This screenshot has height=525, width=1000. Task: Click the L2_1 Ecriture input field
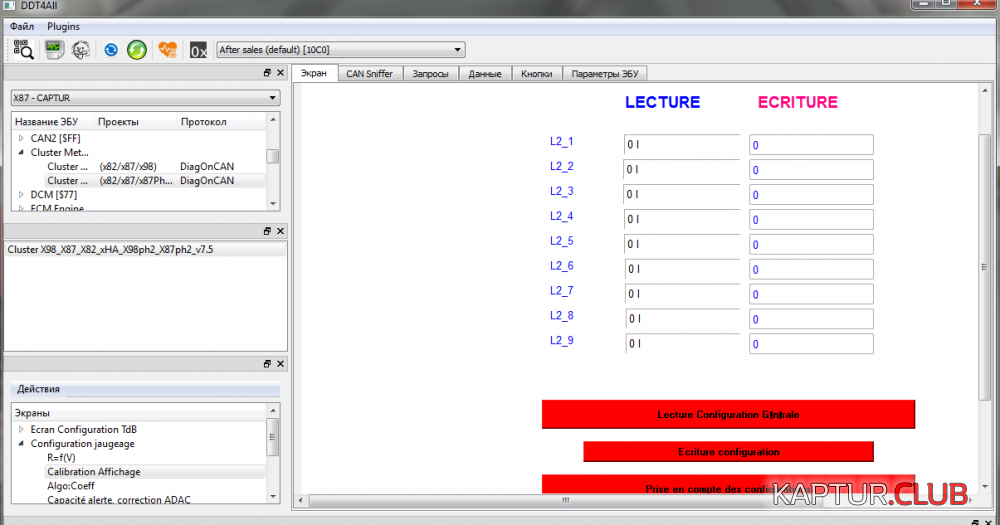[811, 145]
